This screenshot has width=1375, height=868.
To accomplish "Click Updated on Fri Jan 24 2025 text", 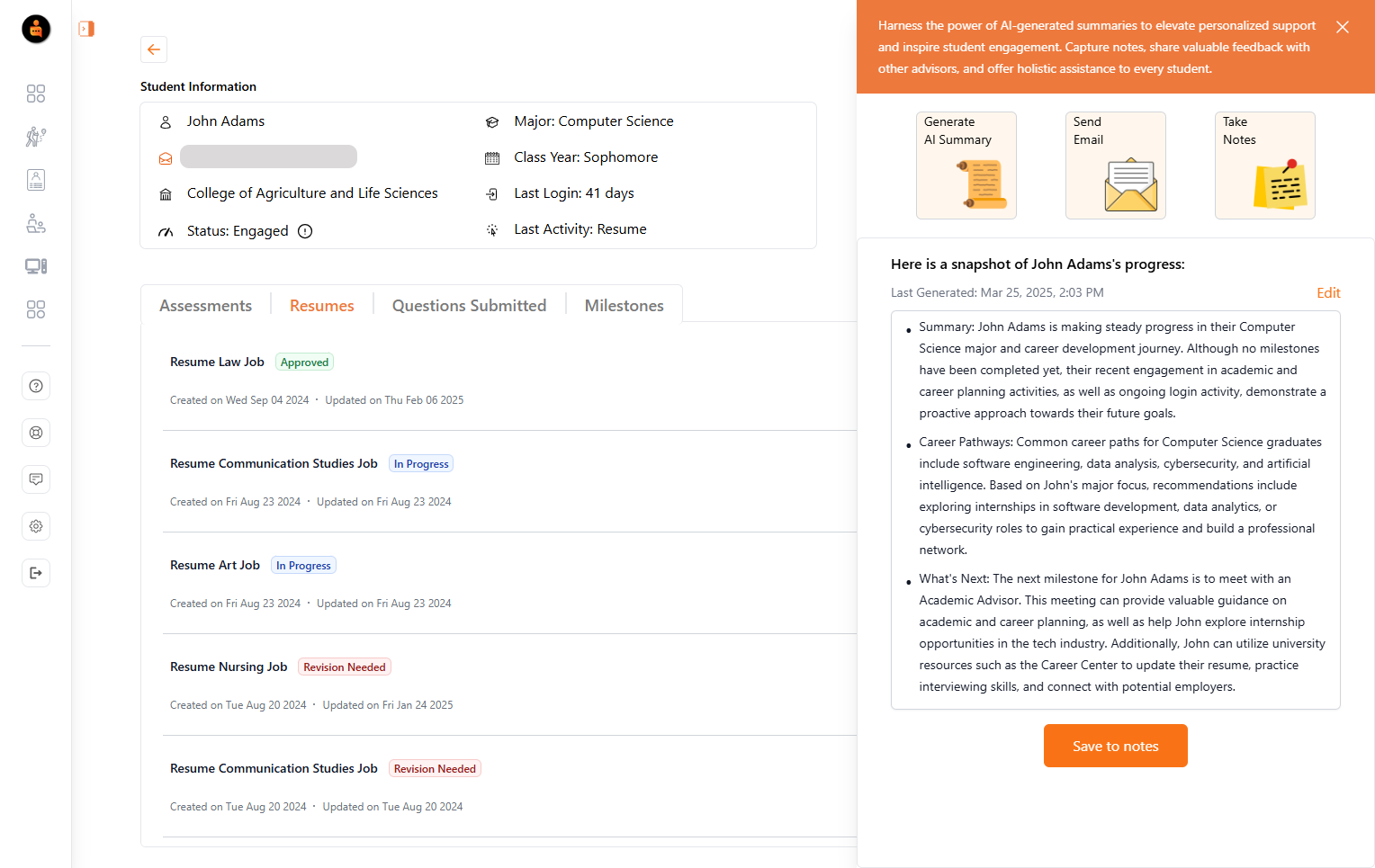I will [x=388, y=705].
